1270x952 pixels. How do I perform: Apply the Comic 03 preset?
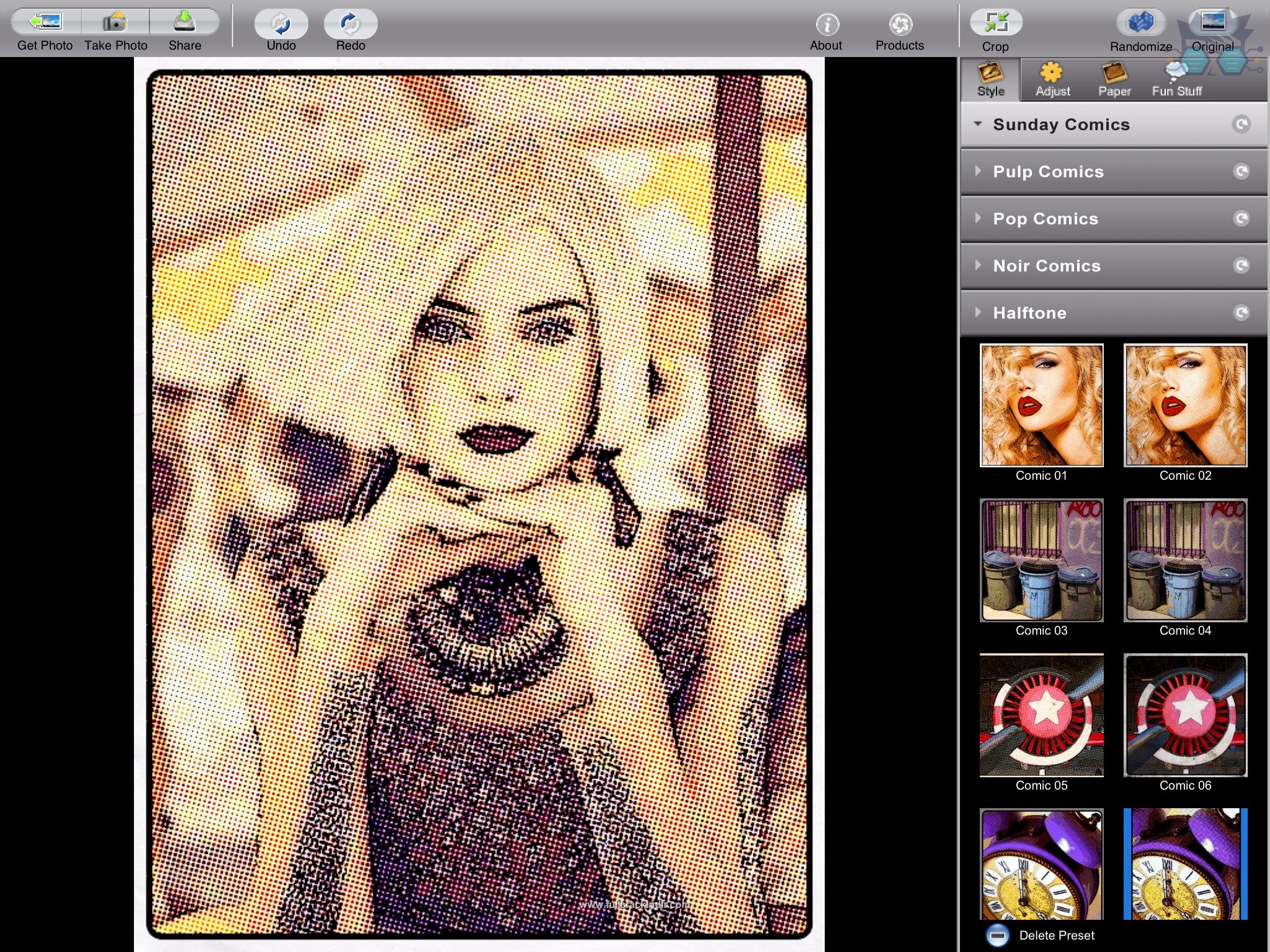tap(1042, 560)
